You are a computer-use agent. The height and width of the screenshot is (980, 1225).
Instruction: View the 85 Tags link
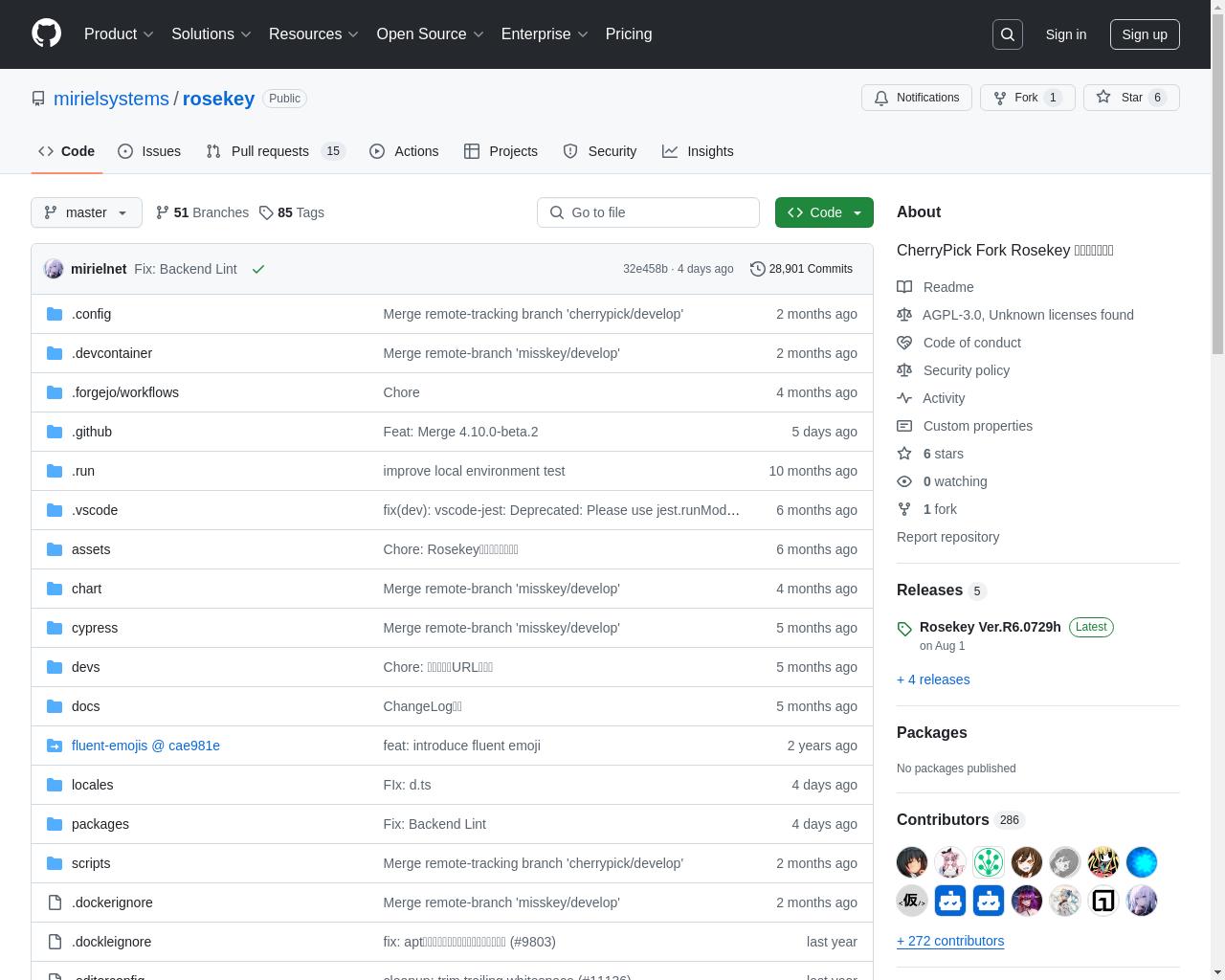pyautogui.click(x=292, y=212)
